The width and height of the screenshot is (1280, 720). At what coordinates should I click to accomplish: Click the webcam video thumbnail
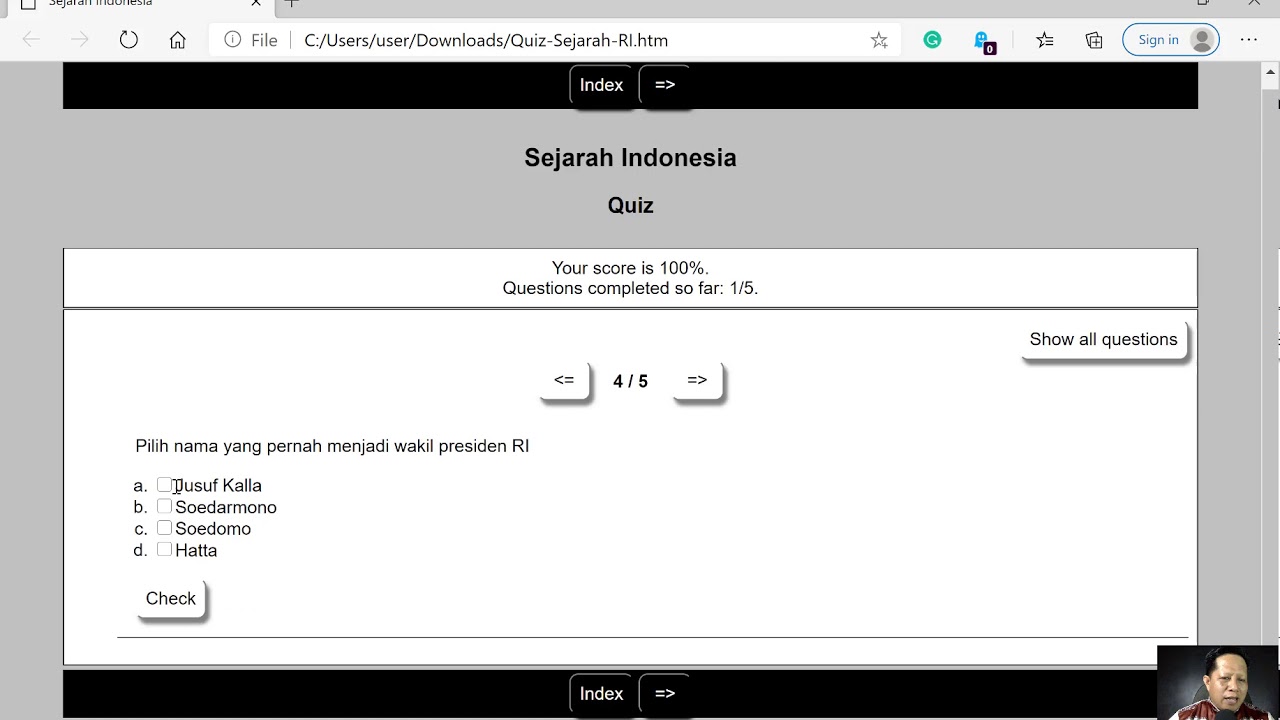tap(1218, 683)
